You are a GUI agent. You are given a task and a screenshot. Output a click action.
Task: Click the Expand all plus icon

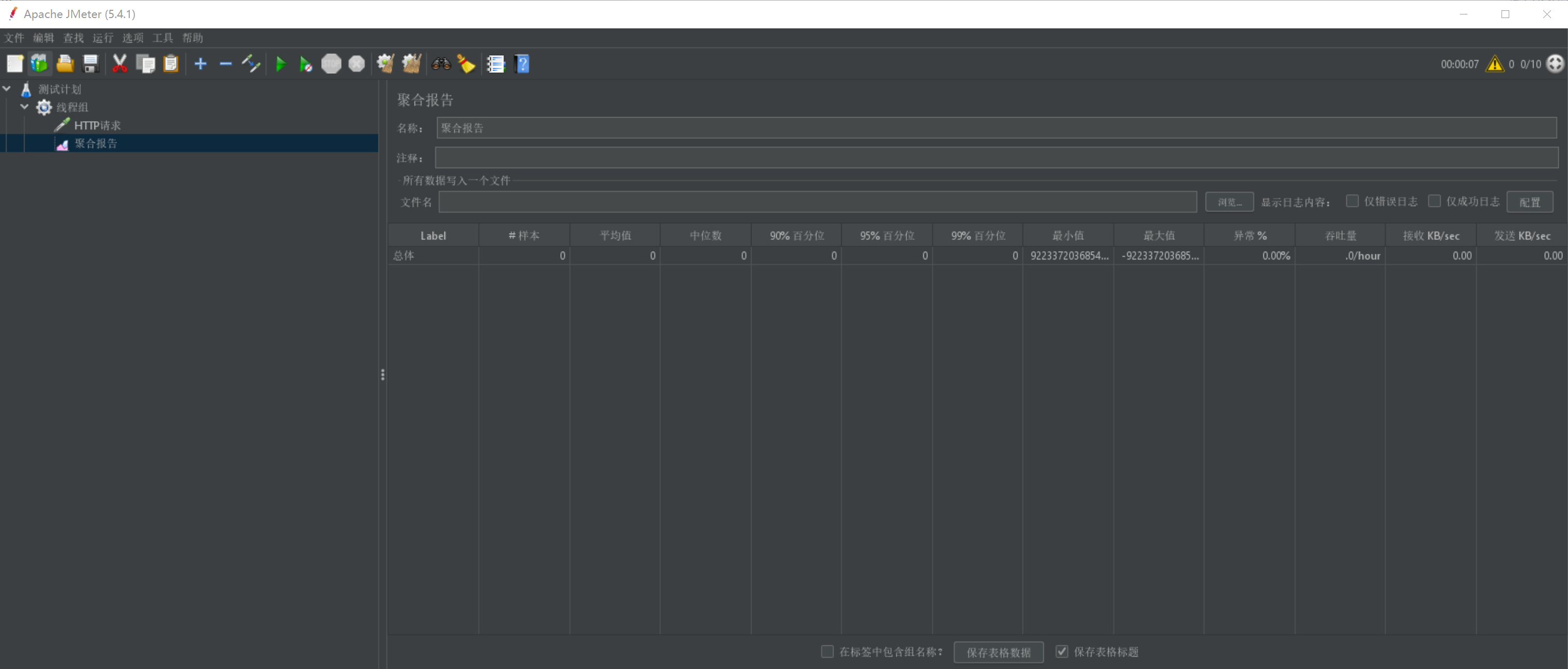(201, 63)
